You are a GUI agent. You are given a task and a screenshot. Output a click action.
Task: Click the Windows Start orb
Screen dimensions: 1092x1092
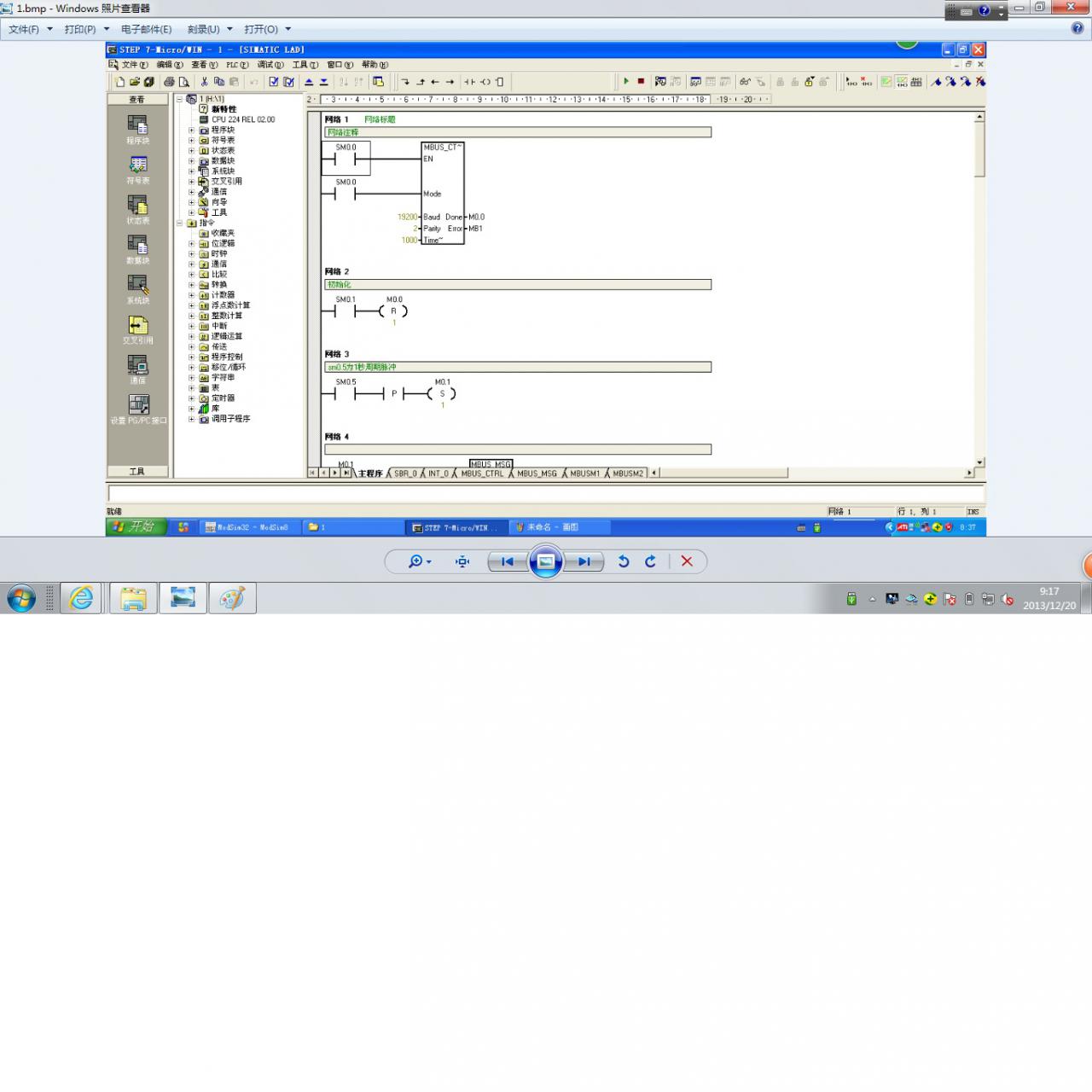click(21, 599)
